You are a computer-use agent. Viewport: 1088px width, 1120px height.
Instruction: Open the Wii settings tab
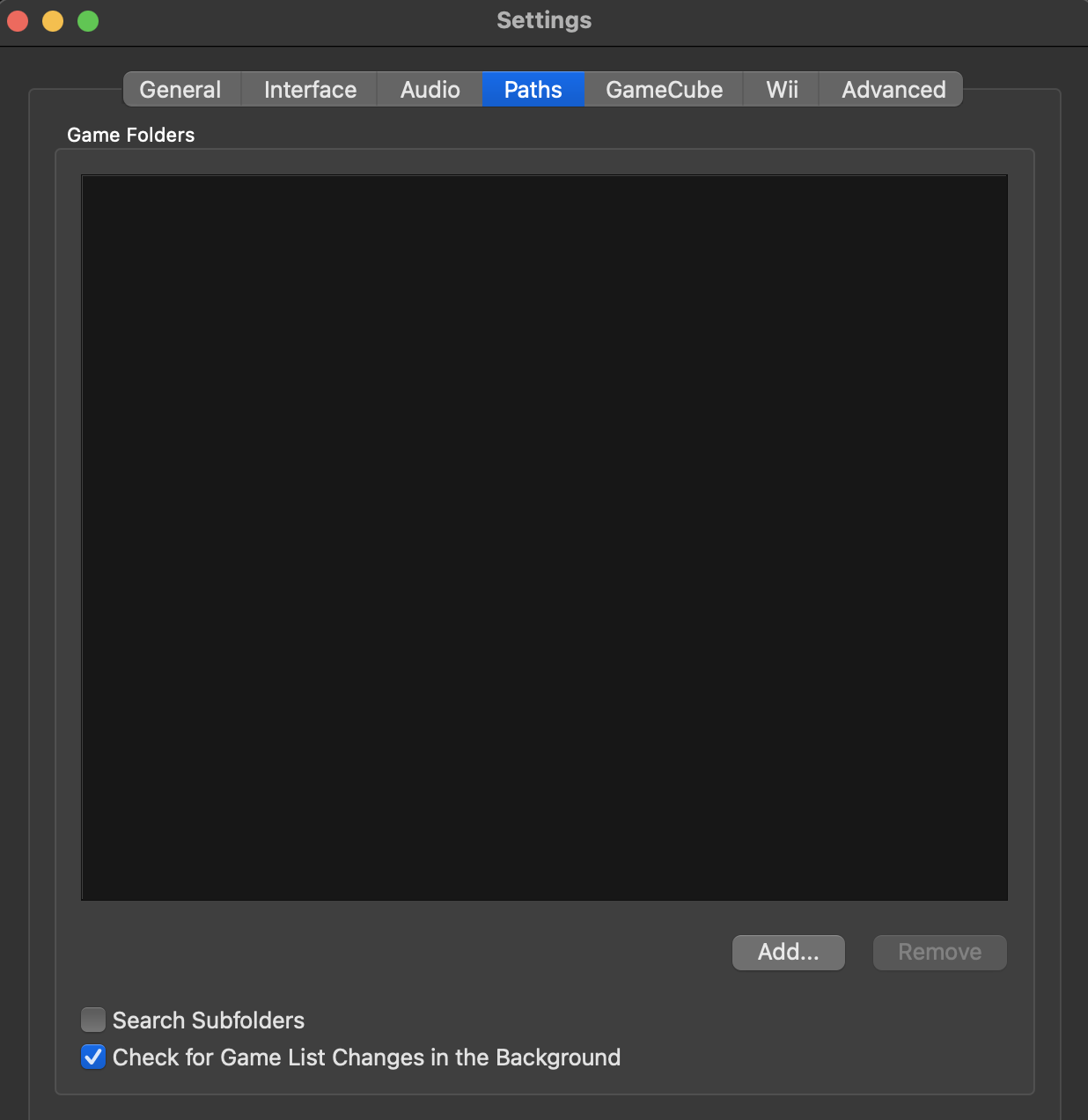[782, 90]
